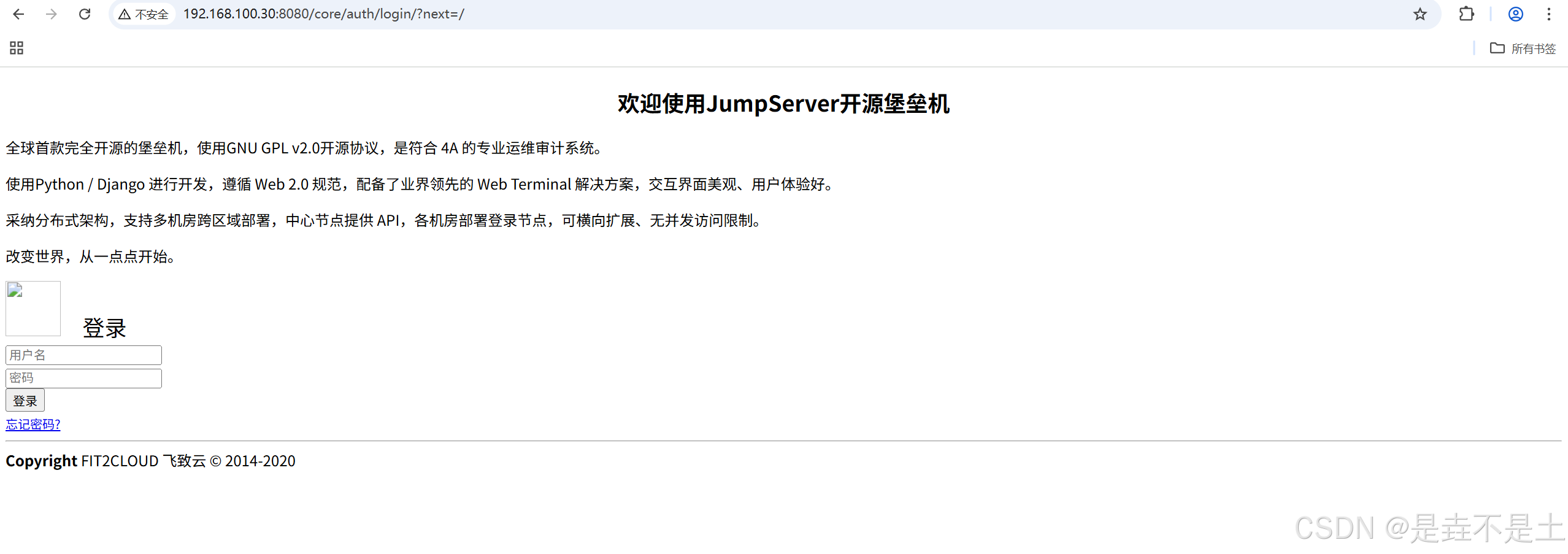Open the 所有书签 bookmarks folder
The width and height of the screenshot is (1568, 554).
coord(1523,48)
